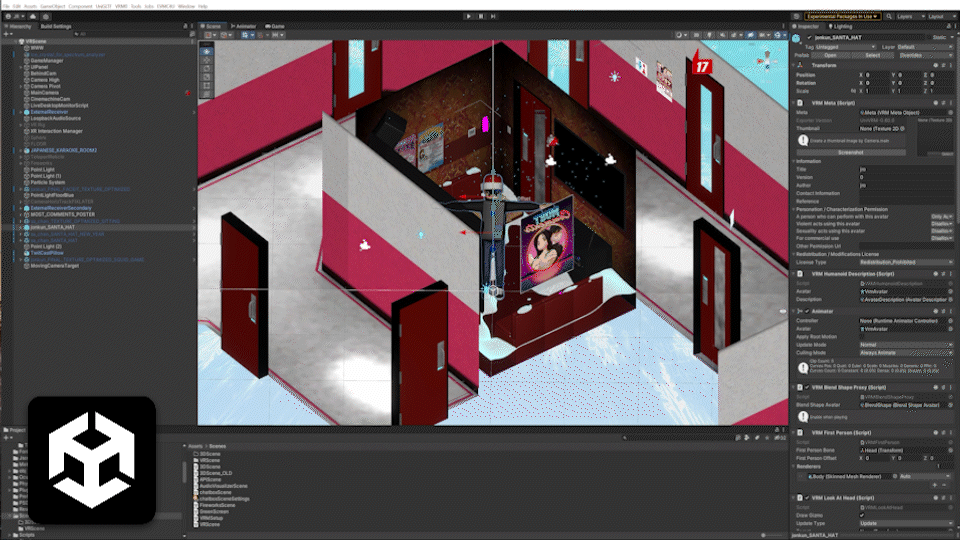The image size is (960, 540).
Task: Uncheck the Draw Gizmo checkbox
Action: pyautogui.click(x=863, y=516)
